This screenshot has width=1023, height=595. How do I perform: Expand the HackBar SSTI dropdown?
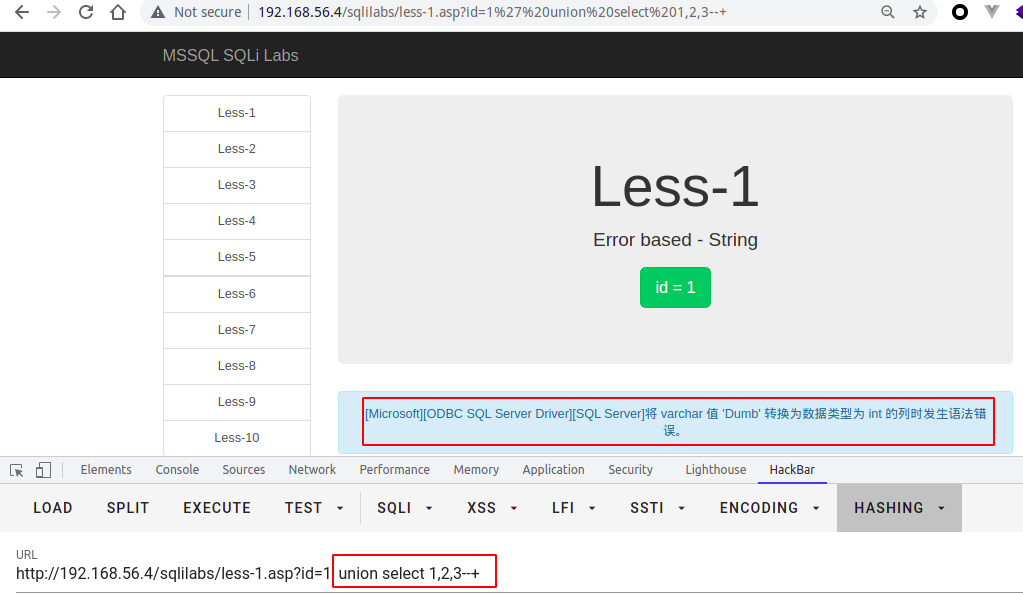[x=657, y=508]
